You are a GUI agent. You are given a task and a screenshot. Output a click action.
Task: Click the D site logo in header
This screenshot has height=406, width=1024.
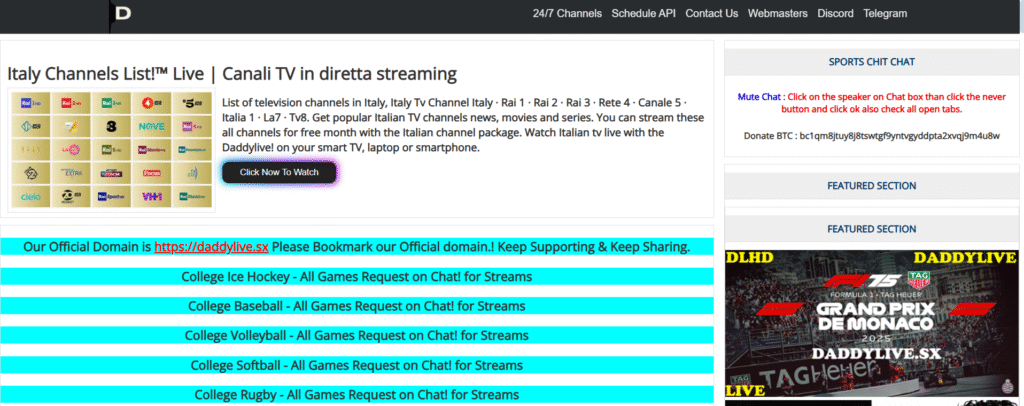(123, 13)
